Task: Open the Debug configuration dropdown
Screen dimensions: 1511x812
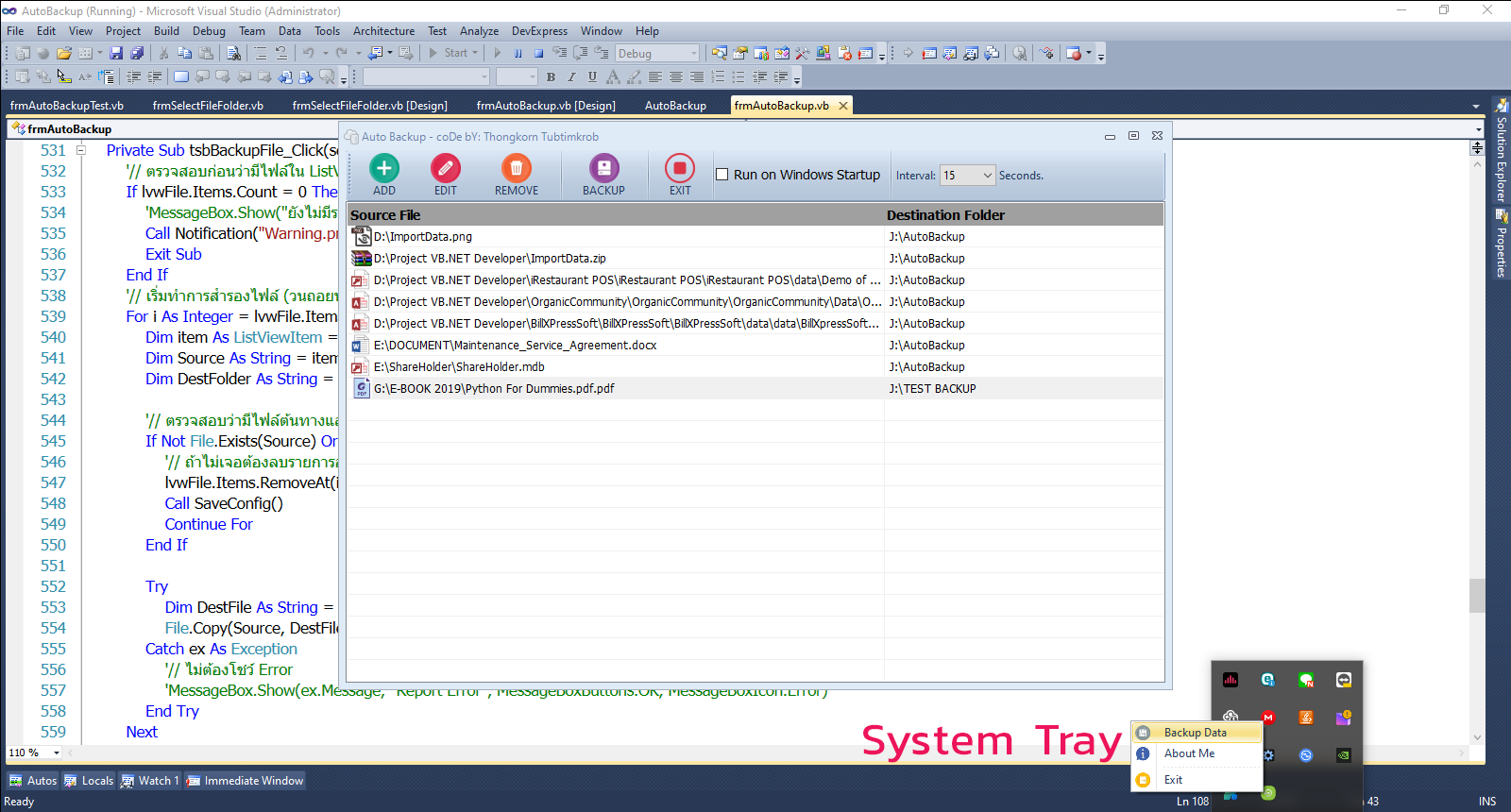Action: (x=694, y=54)
